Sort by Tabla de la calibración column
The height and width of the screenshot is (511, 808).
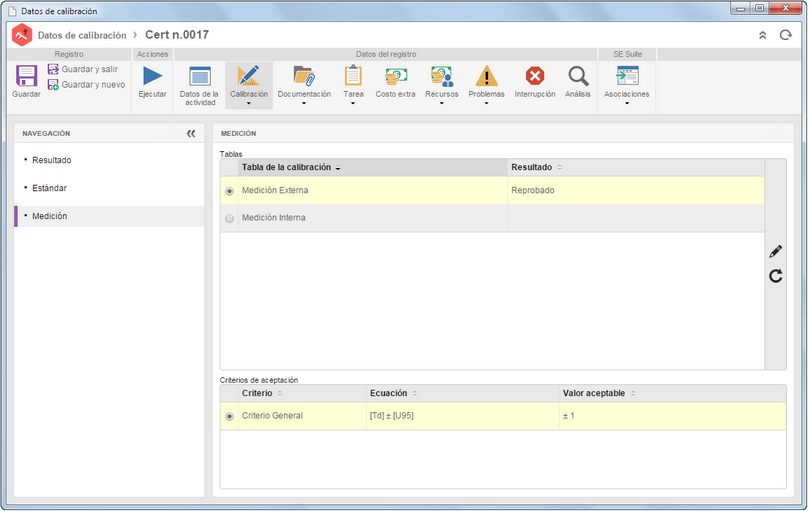[373, 167]
